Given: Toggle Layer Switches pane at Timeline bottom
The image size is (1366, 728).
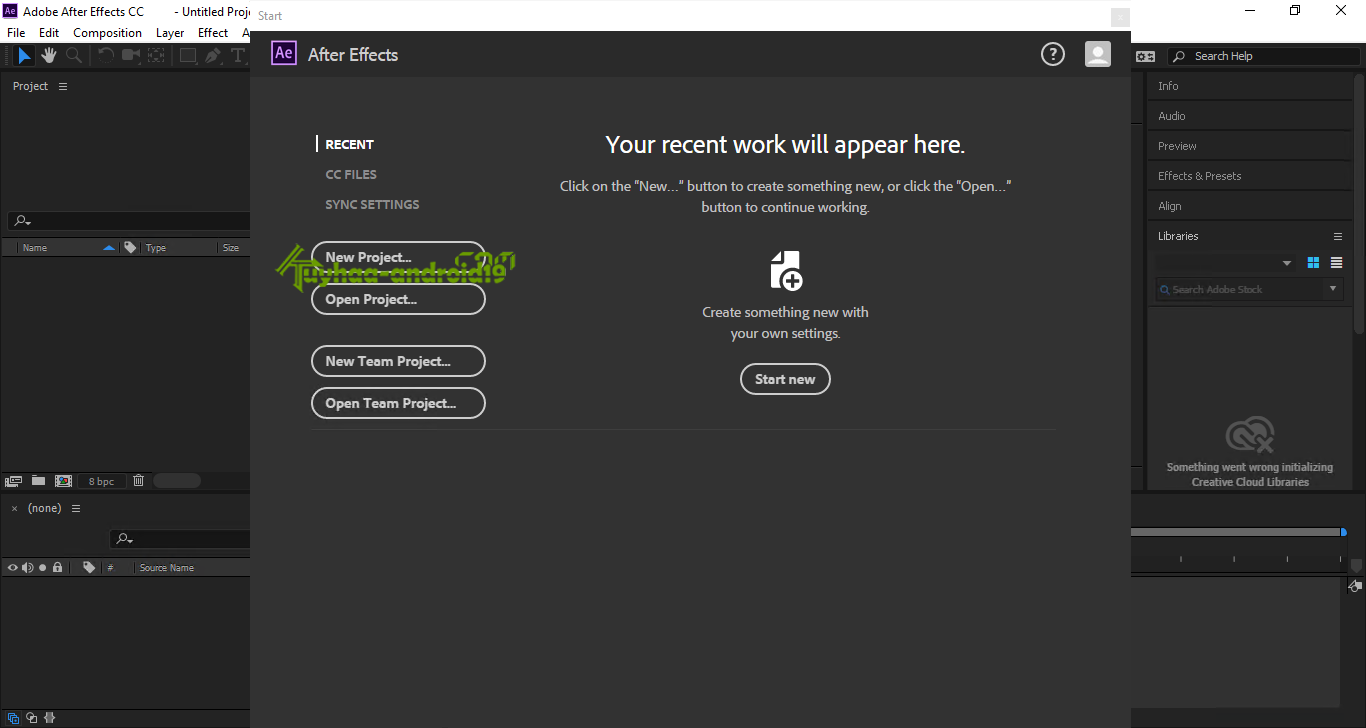Looking at the screenshot, I should coord(13,718).
